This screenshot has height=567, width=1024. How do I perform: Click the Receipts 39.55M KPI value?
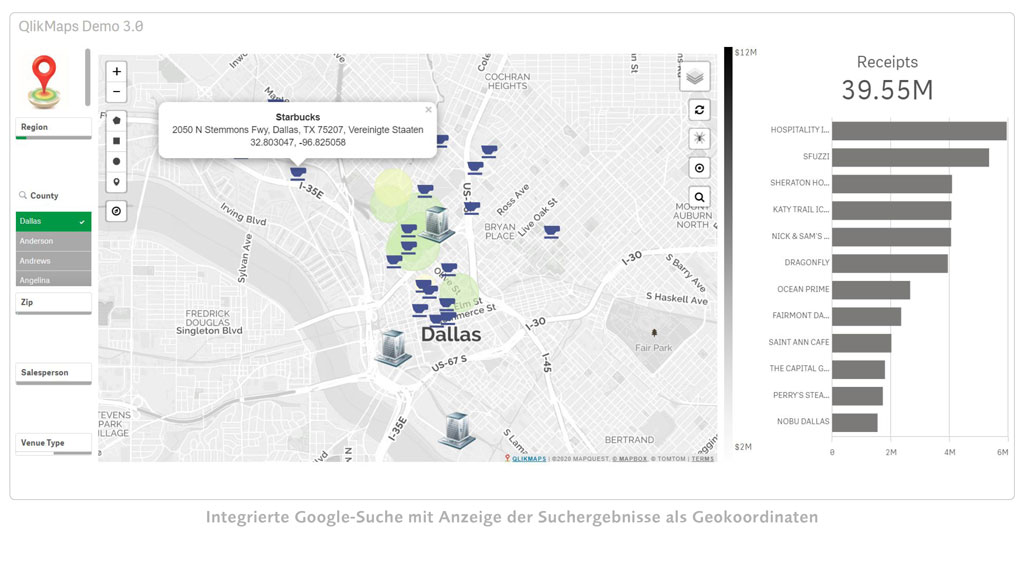(888, 90)
